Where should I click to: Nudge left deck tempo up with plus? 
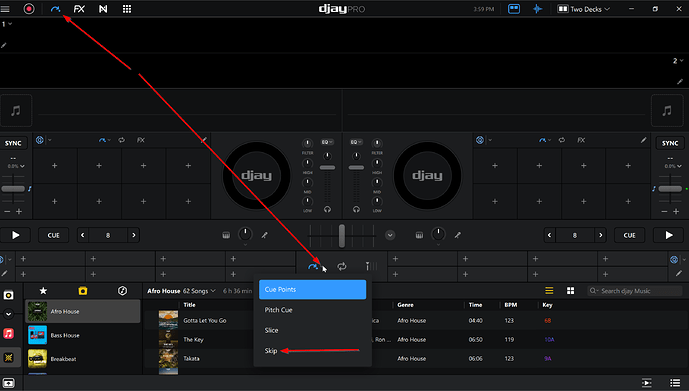point(19,212)
